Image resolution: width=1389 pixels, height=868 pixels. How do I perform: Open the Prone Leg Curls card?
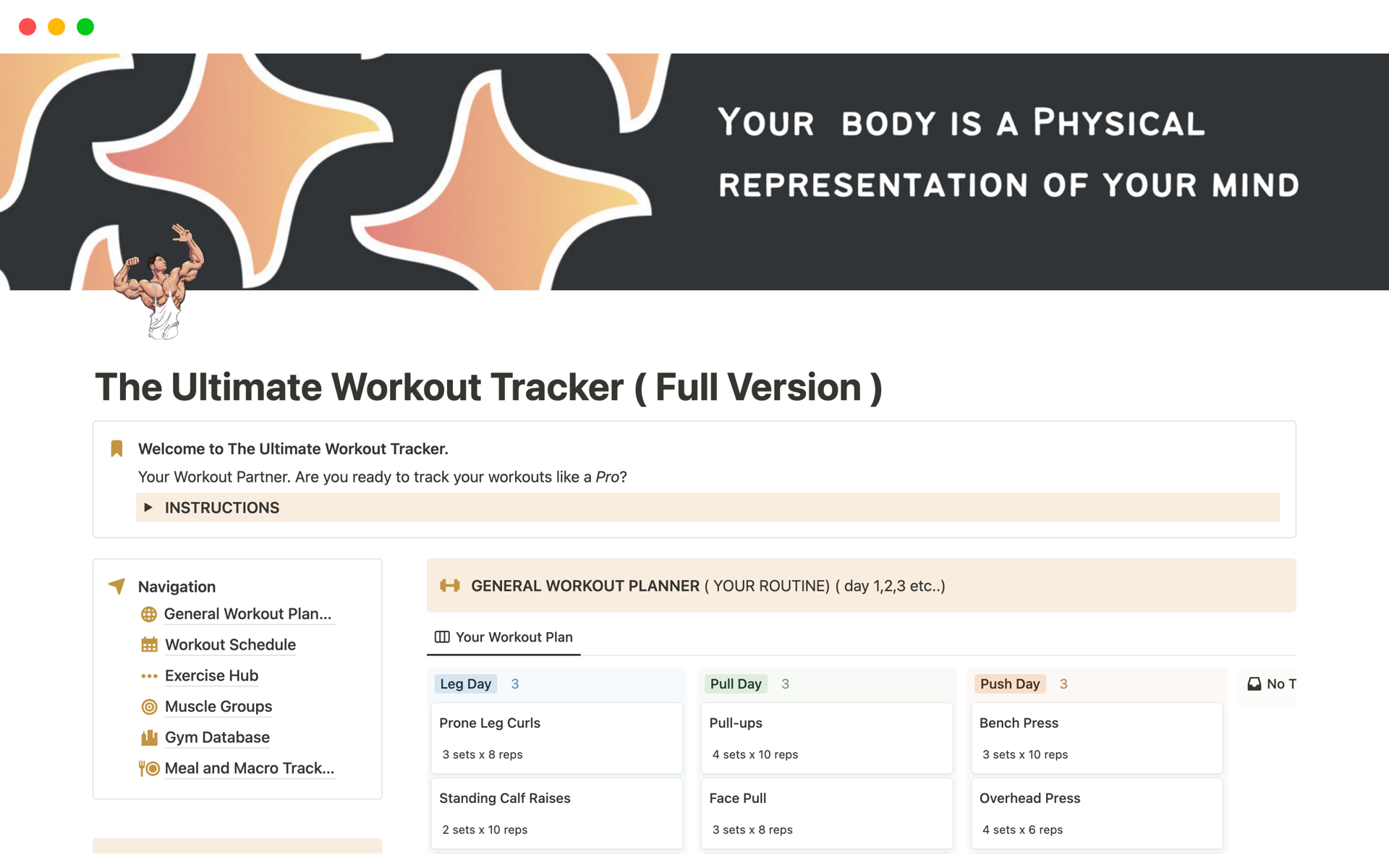tap(556, 737)
